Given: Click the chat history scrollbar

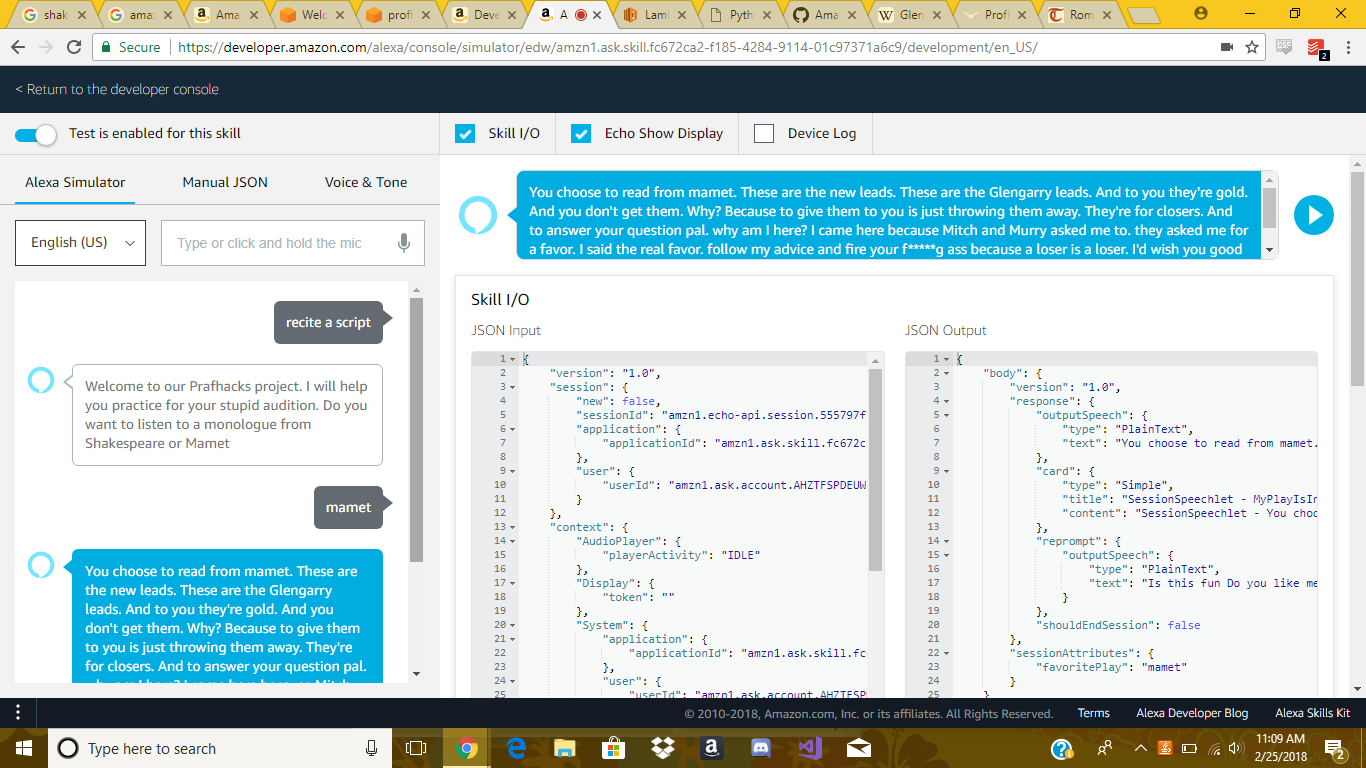Looking at the screenshot, I should click(416, 430).
